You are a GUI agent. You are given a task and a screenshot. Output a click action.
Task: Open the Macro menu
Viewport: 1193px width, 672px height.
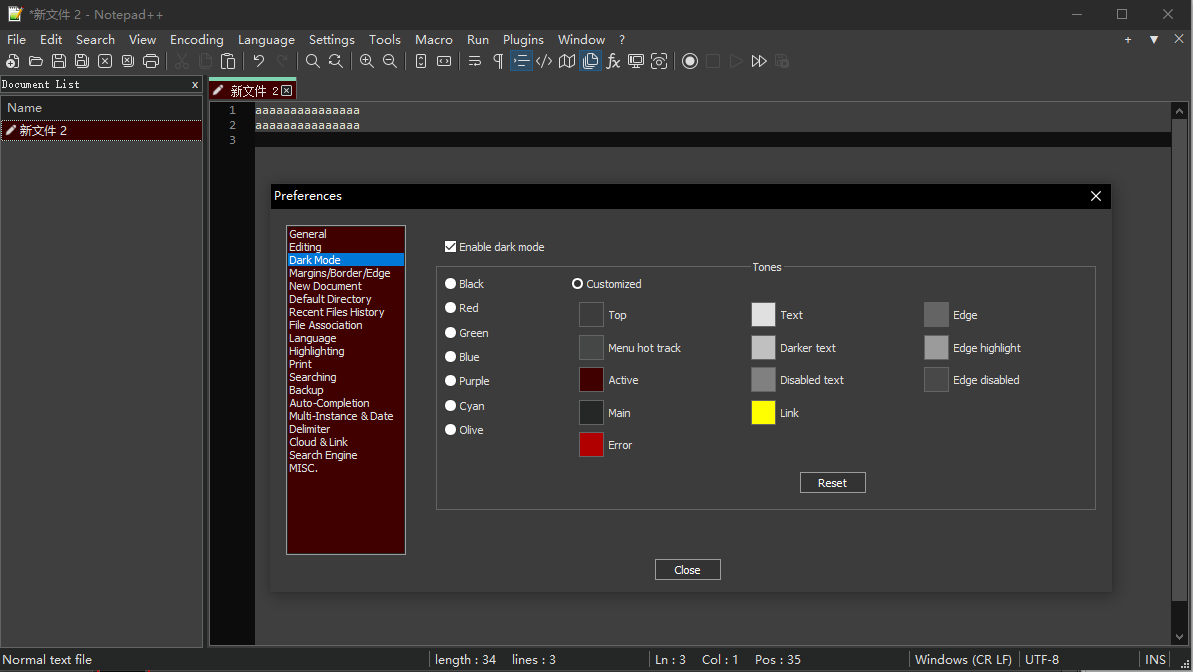pos(434,40)
